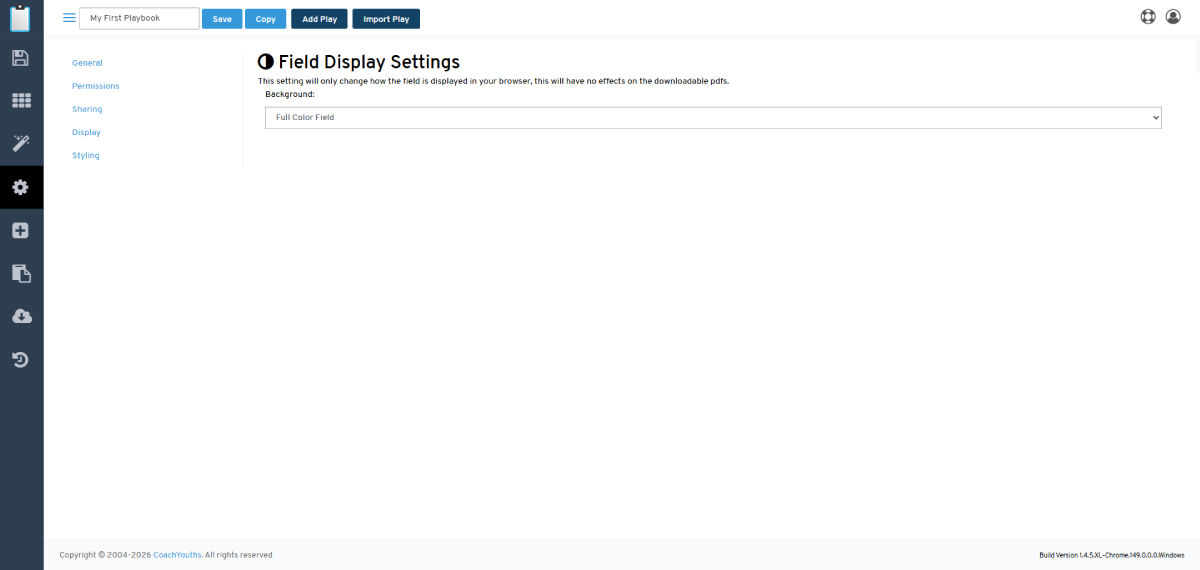Open the Background dropdown showing Full Color Field
The image size is (1200, 570).
pos(713,118)
